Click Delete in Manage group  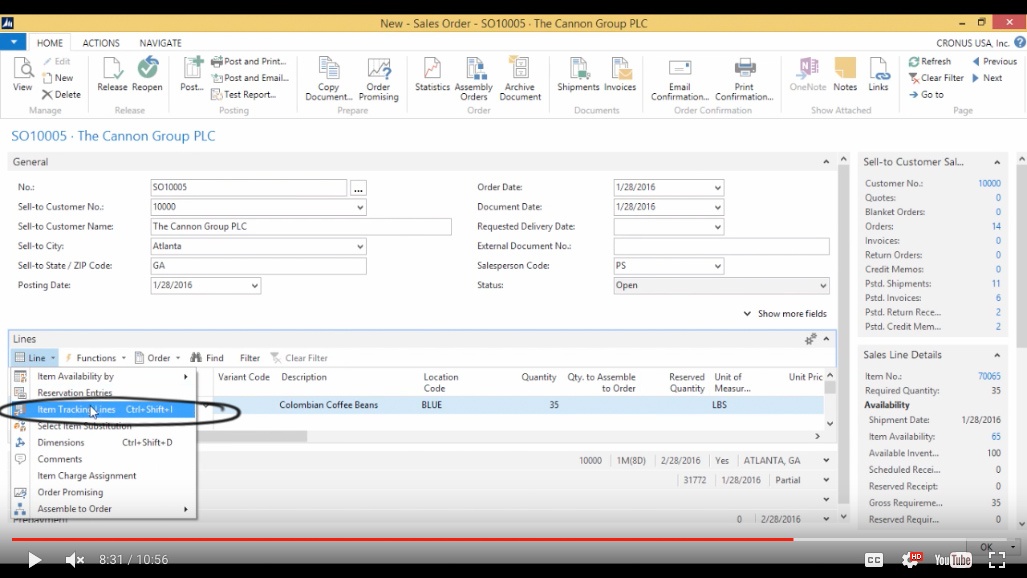[x=62, y=94]
